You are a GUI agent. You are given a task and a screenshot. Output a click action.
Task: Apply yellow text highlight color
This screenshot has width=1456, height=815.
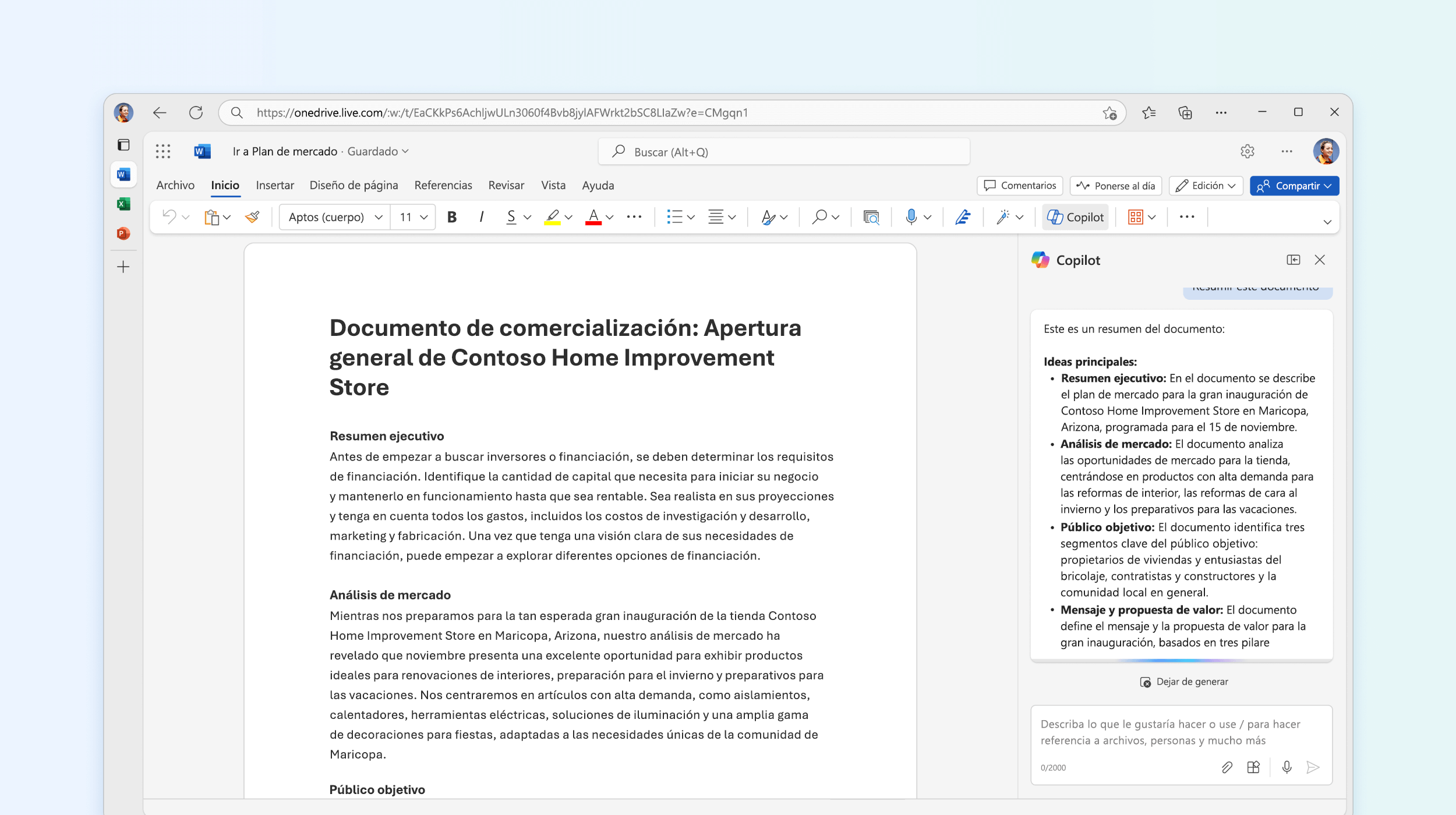point(552,217)
